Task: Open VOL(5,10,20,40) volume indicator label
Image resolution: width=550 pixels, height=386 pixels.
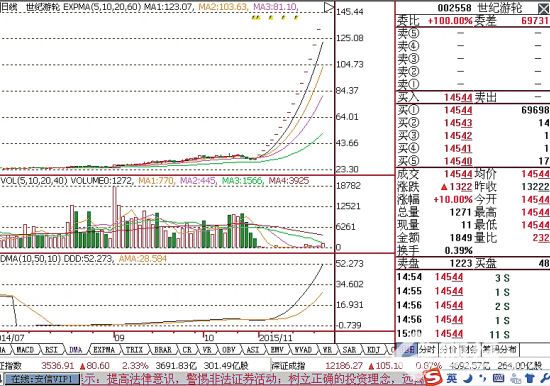Action: [x=34, y=181]
